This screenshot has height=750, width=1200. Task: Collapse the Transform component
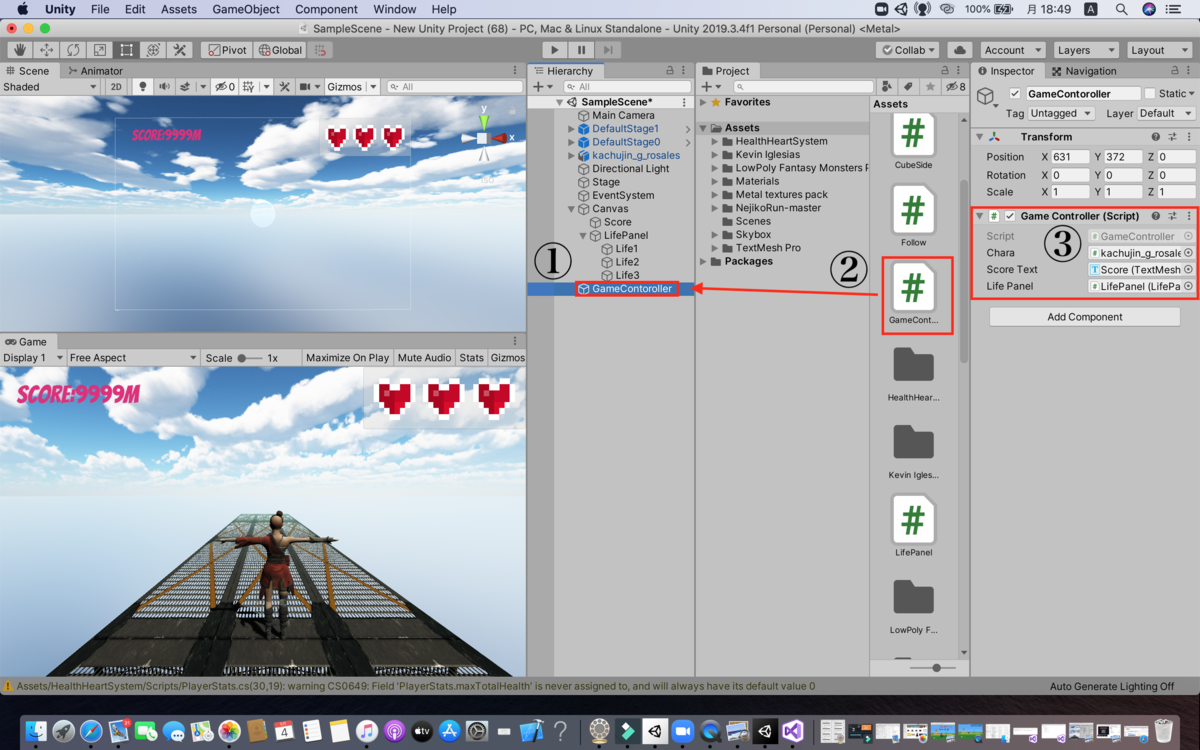coord(980,137)
